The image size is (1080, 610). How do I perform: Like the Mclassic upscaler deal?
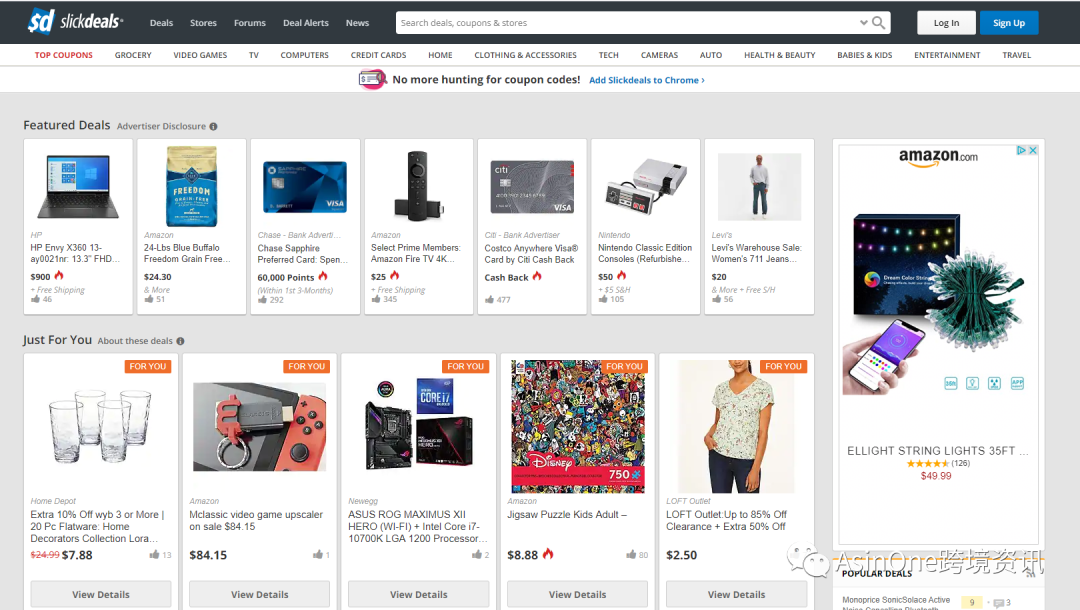318,554
